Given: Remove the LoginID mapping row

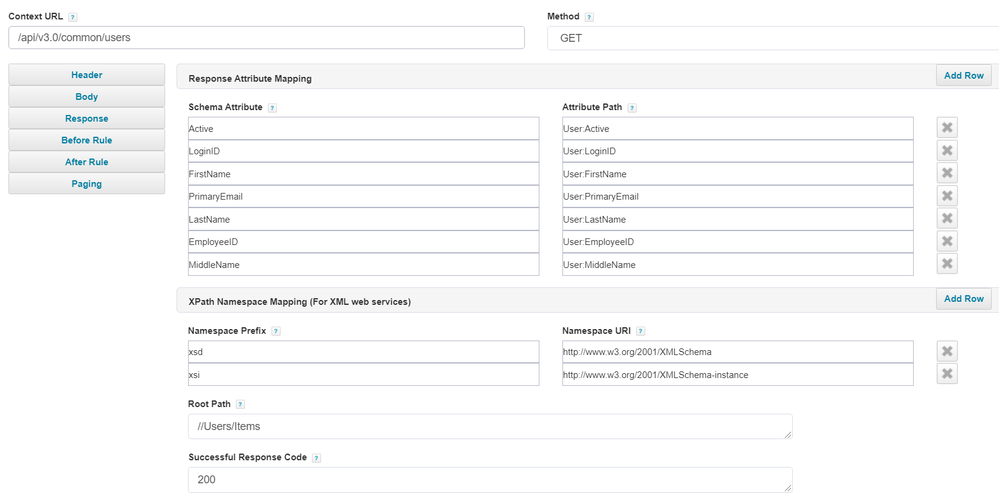Looking at the screenshot, I should [x=947, y=151].
